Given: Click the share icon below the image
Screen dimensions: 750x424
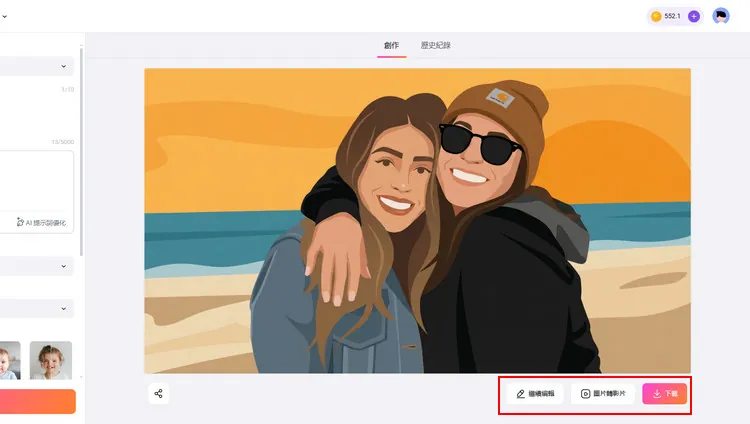Looking at the screenshot, I should (x=158, y=393).
